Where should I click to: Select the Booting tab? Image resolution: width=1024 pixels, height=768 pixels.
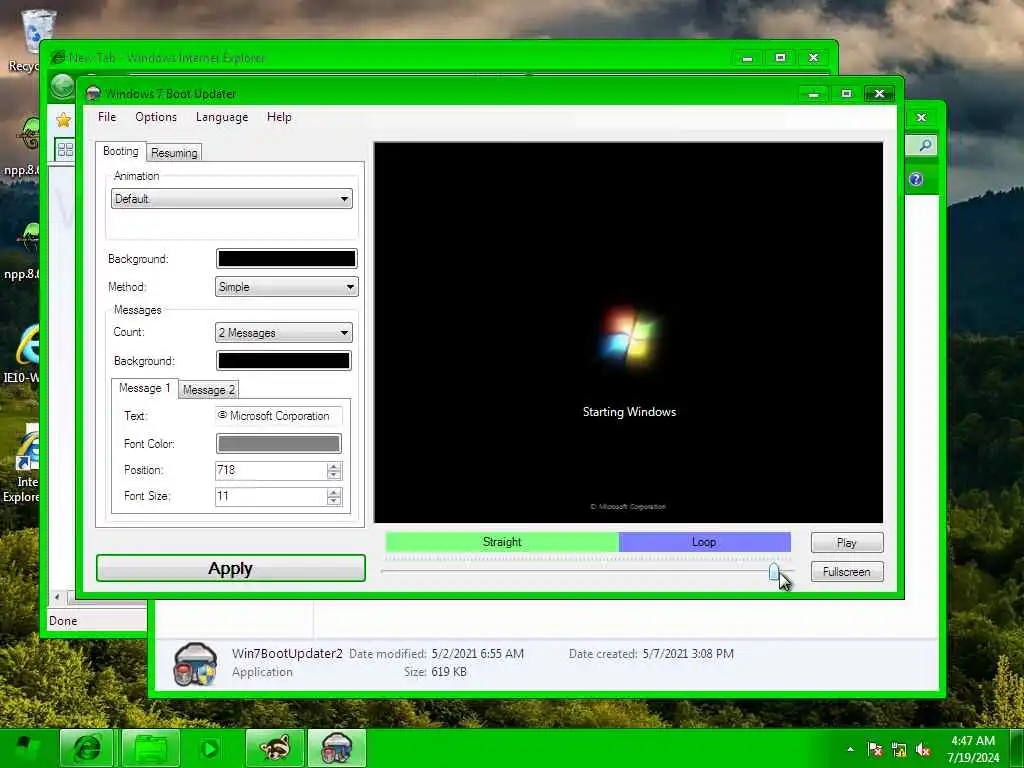[121, 151]
